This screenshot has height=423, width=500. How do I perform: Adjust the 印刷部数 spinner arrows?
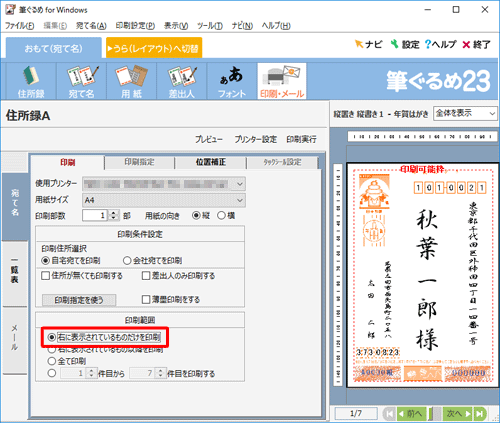pyautogui.click(x=114, y=215)
